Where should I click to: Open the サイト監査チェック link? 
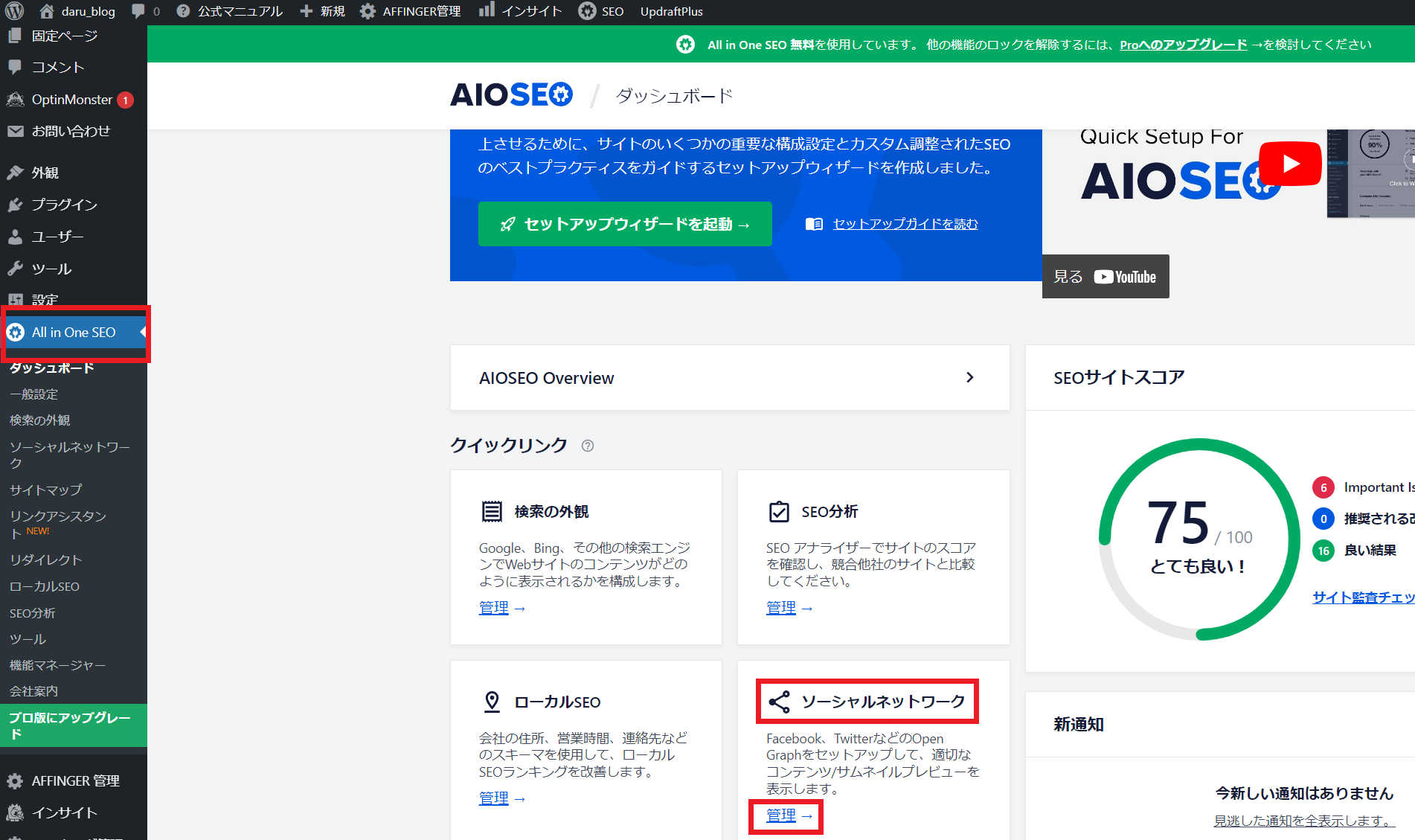[x=1363, y=597]
